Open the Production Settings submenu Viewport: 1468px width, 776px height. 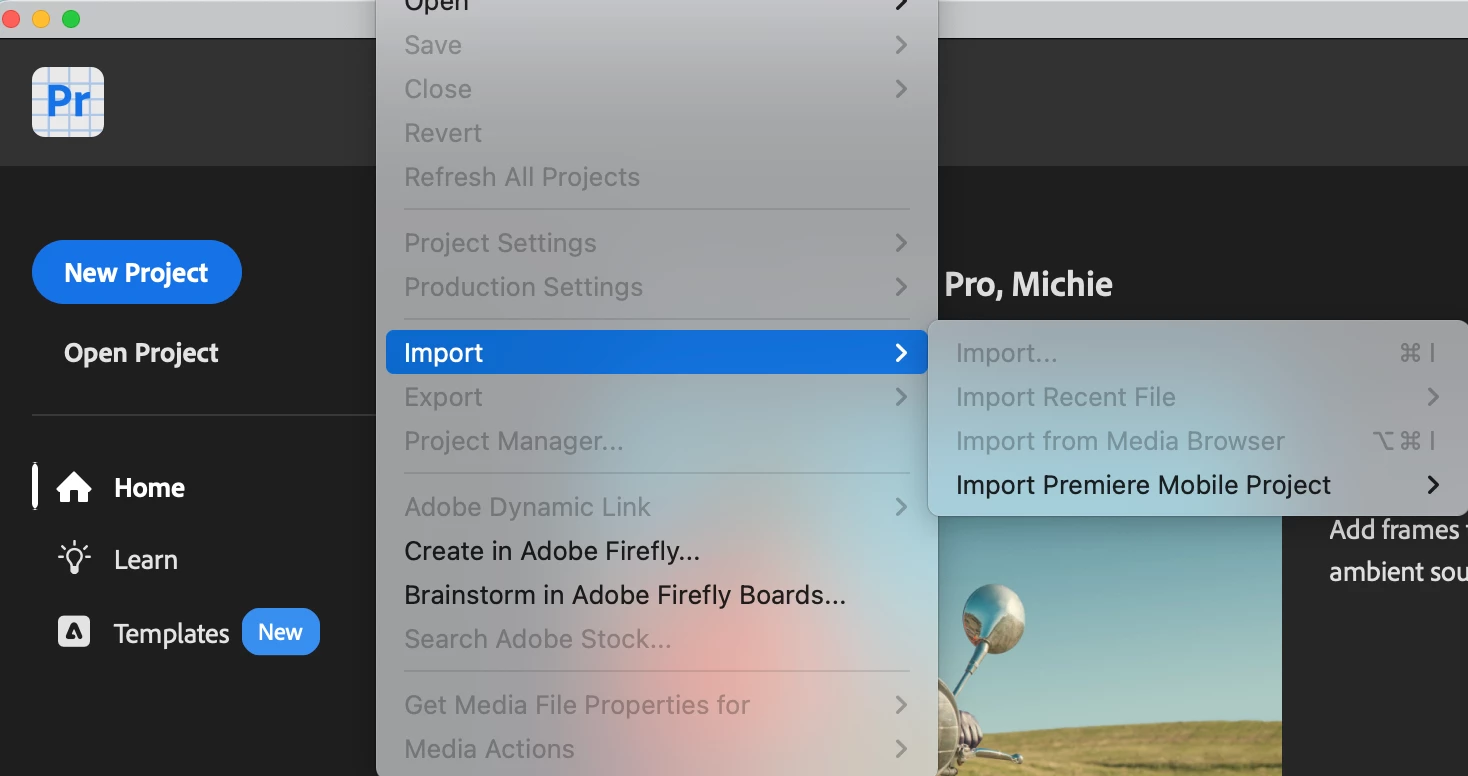tap(656, 287)
